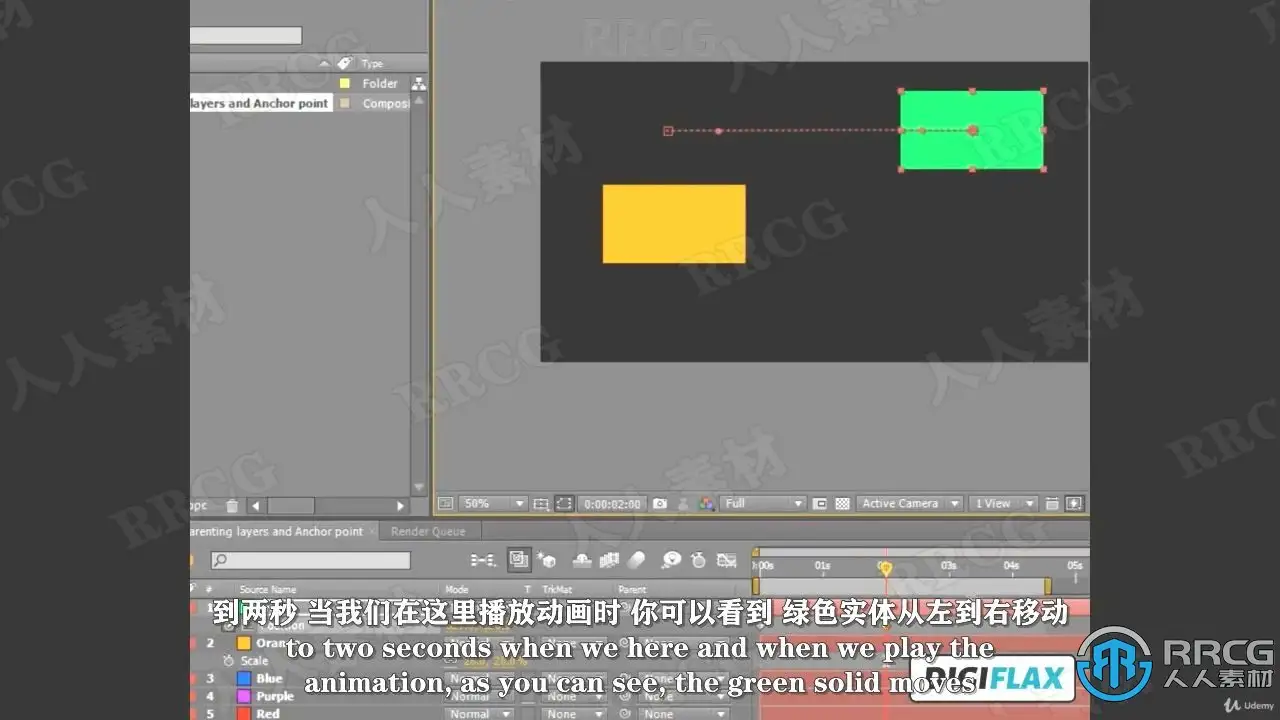Open the 50% magnification dropdown
The height and width of the screenshot is (720, 1280).
(493, 504)
